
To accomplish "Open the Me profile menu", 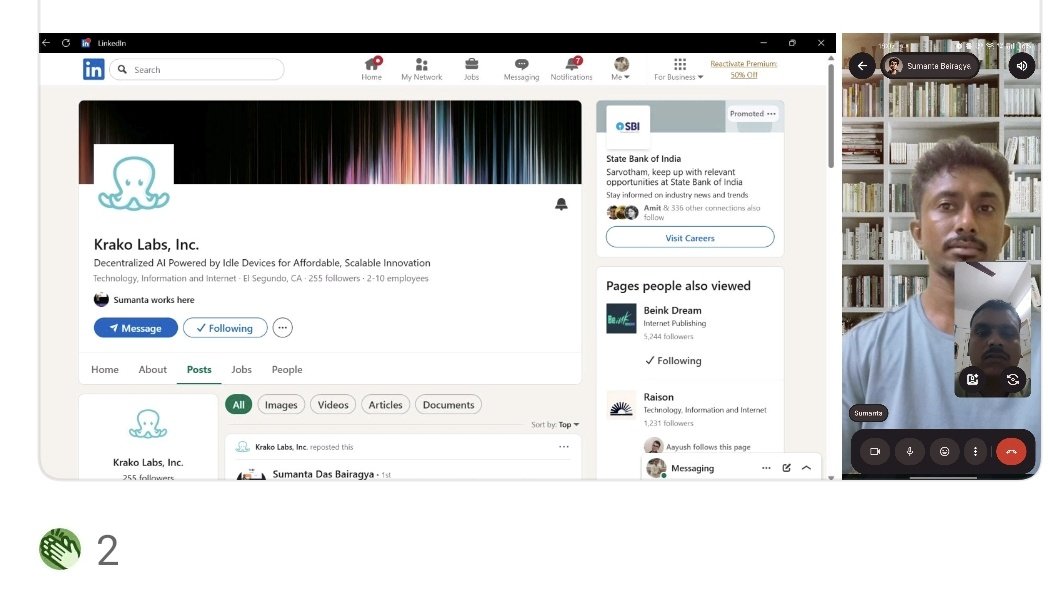I will pos(621,69).
